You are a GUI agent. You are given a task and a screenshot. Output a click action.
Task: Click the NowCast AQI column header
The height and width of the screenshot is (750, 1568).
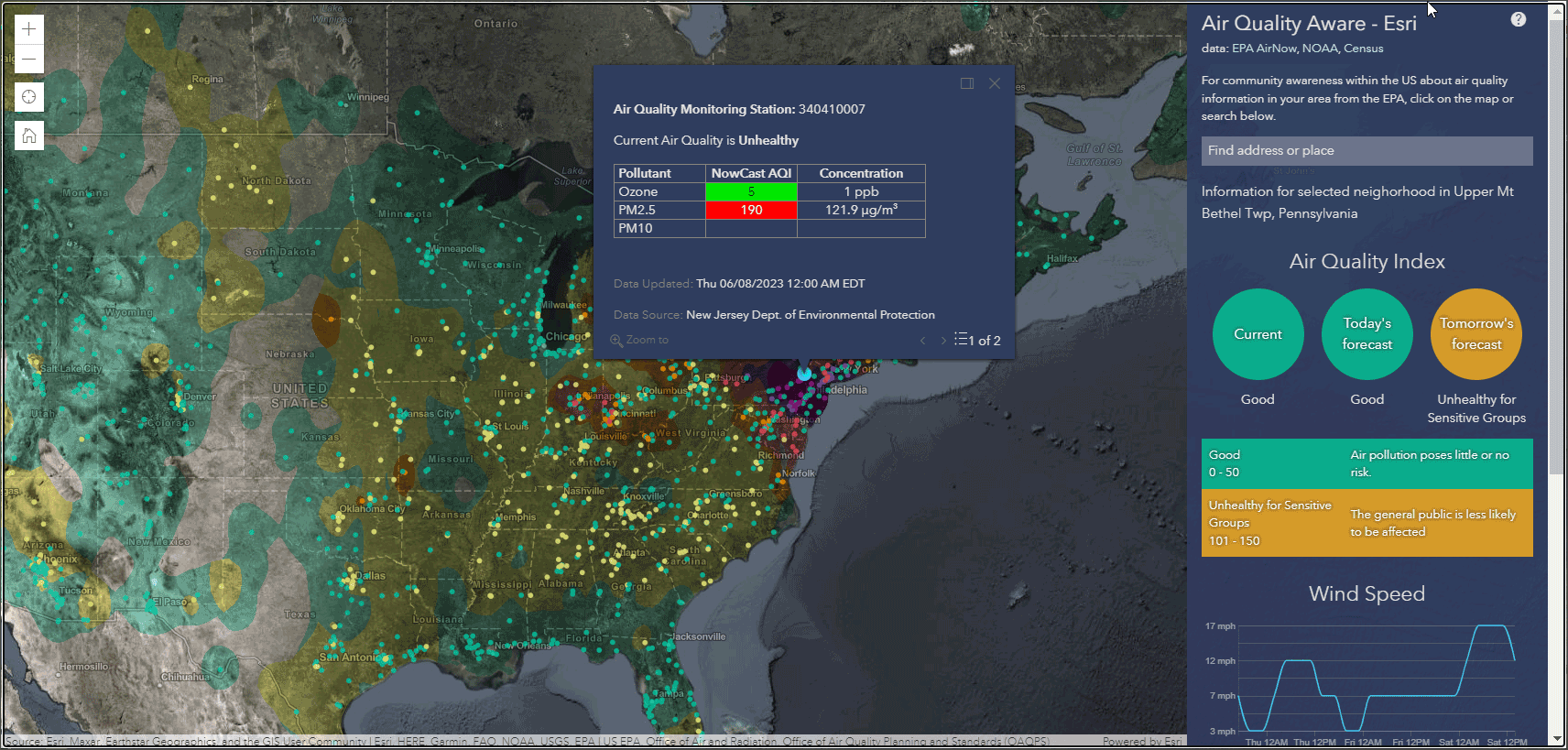point(751,173)
